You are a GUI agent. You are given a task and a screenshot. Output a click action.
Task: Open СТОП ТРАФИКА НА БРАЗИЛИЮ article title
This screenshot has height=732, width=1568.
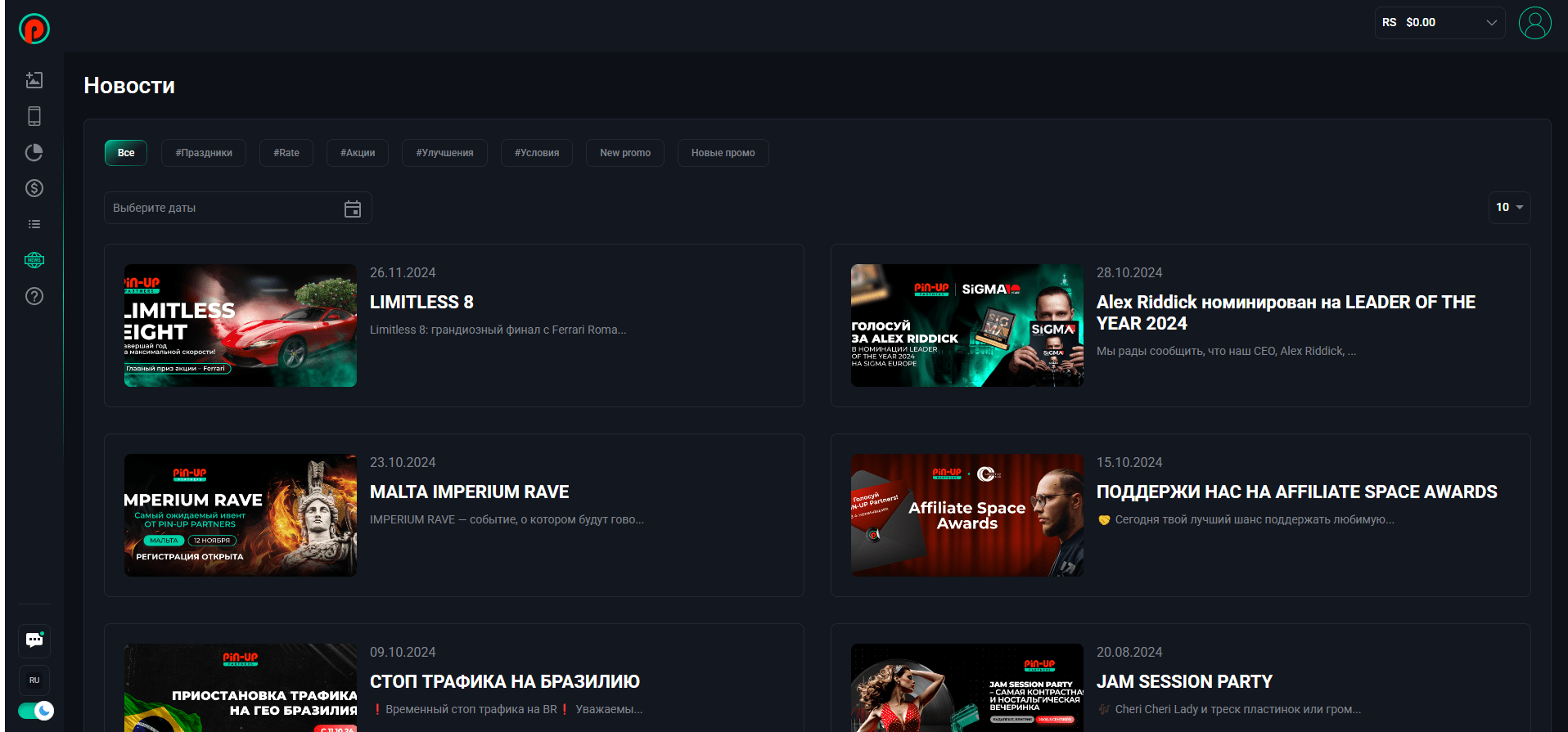[x=505, y=682]
